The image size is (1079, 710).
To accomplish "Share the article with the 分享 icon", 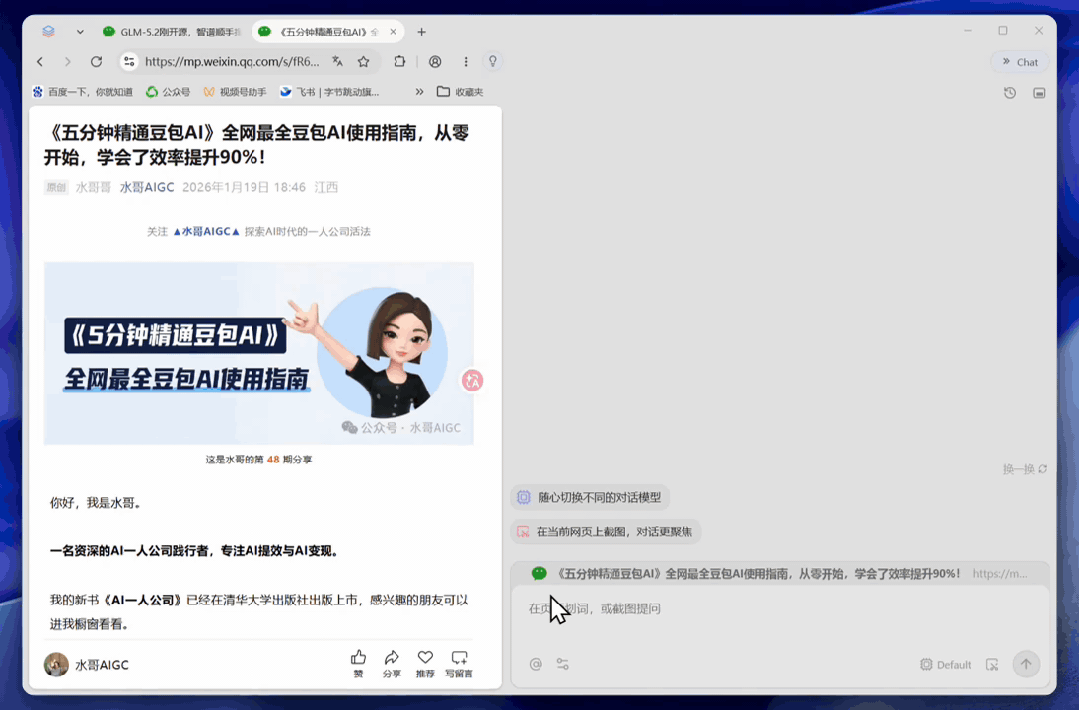I will tap(392, 664).
